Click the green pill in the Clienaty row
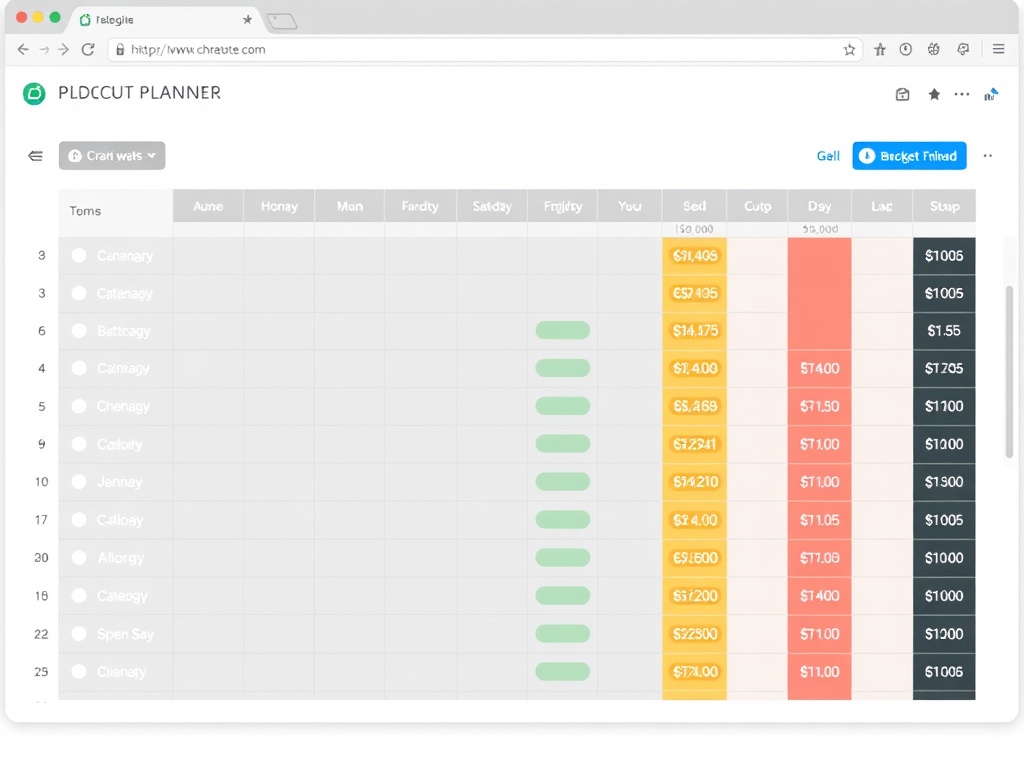Screen dimensions: 1024x768 [563, 671]
